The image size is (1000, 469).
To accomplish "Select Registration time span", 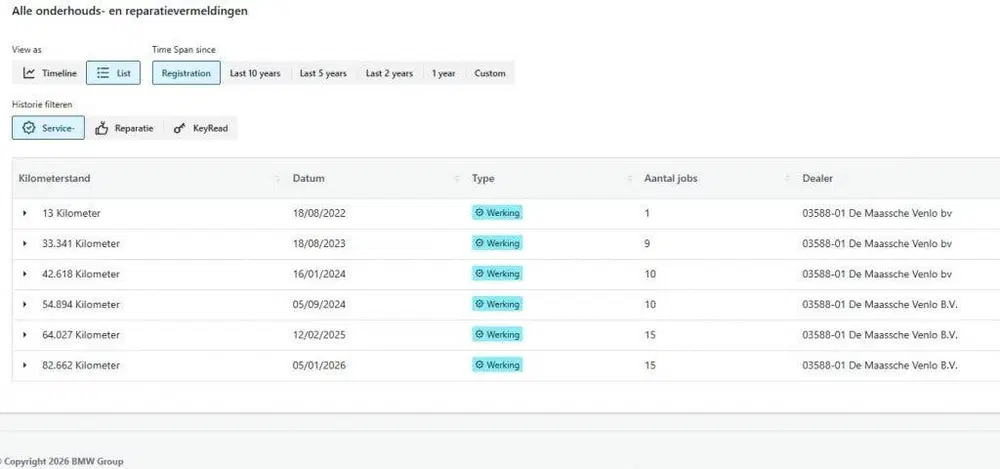I will tap(186, 73).
